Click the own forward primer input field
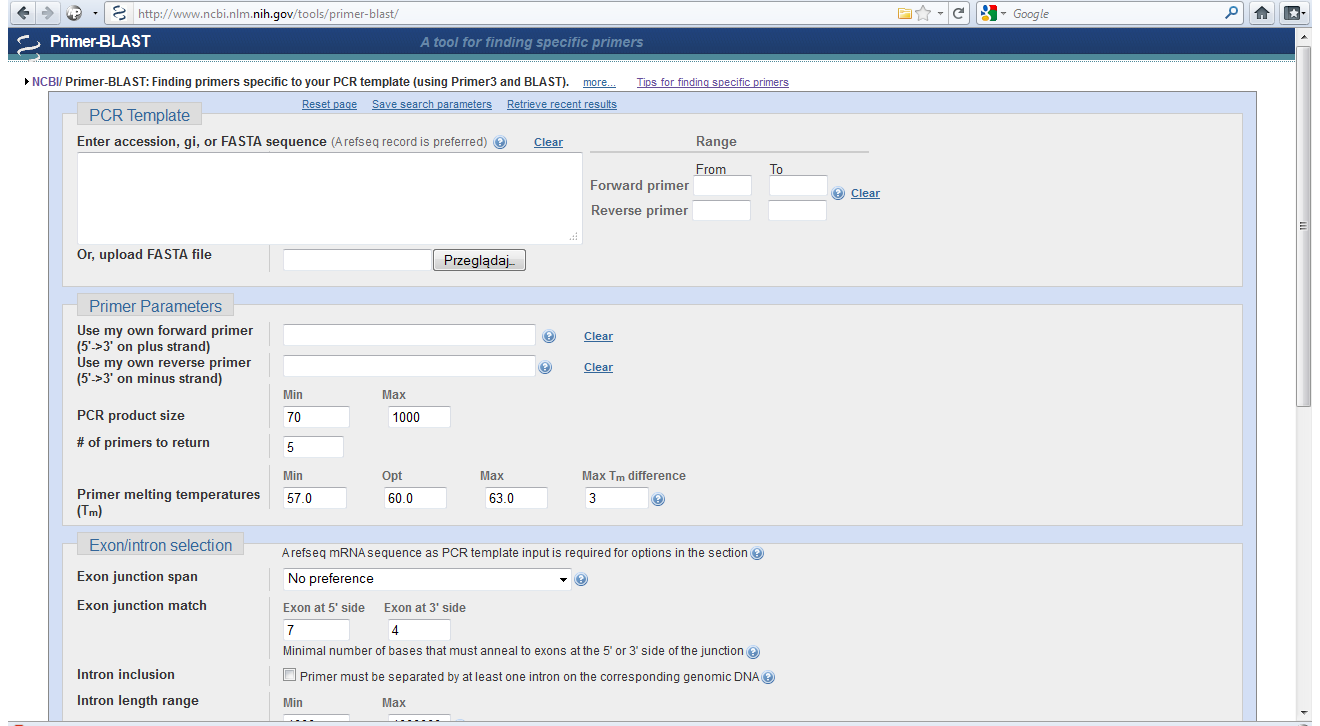This screenshot has height=726, width=1320. point(410,335)
